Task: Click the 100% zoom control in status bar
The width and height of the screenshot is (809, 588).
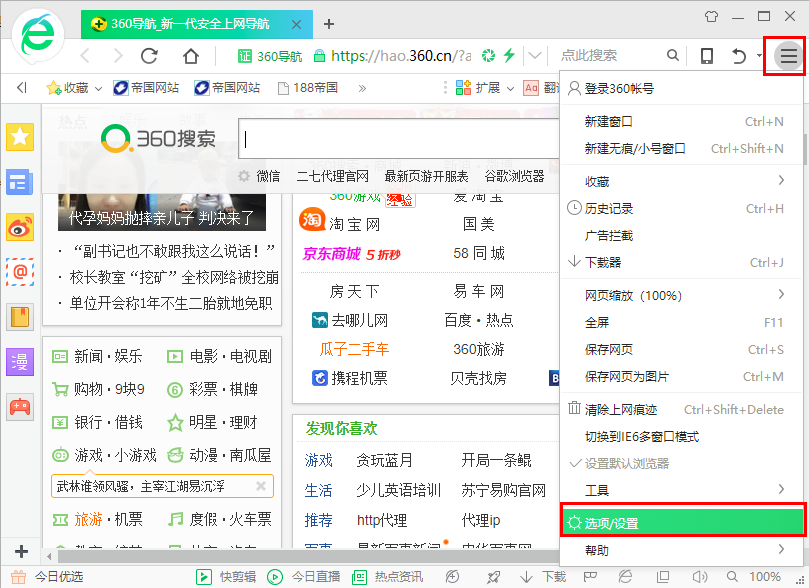Action: pos(766,577)
